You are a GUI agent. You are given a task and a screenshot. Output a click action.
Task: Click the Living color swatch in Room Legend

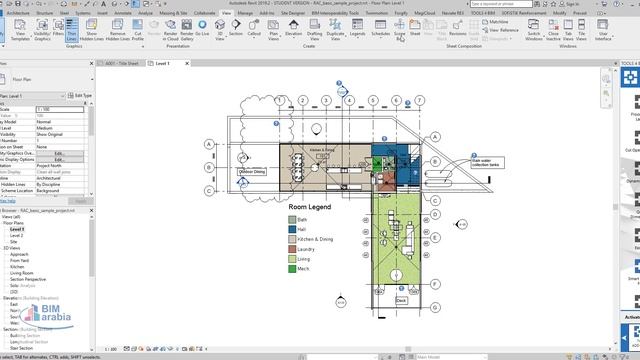[x=292, y=259]
